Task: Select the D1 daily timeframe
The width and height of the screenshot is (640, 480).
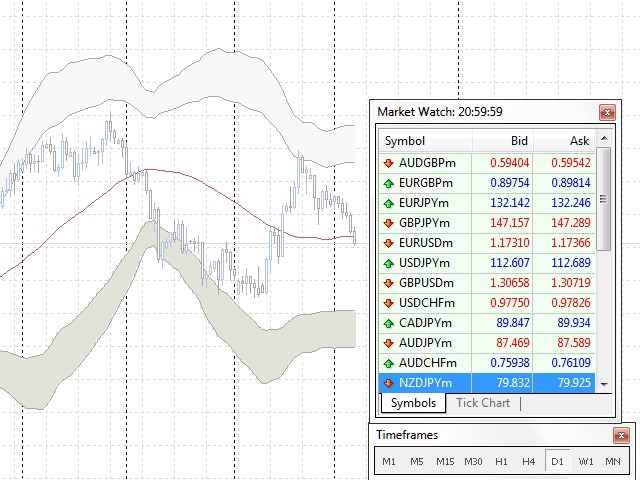Action: (x=557, y=462)
